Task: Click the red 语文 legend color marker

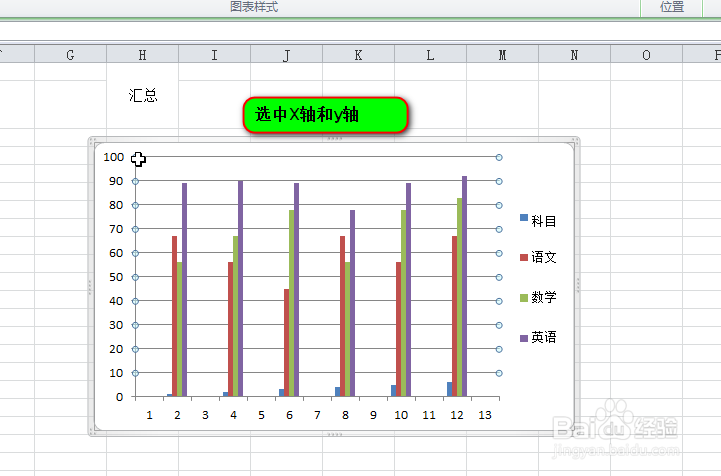Action: [524, 257]
